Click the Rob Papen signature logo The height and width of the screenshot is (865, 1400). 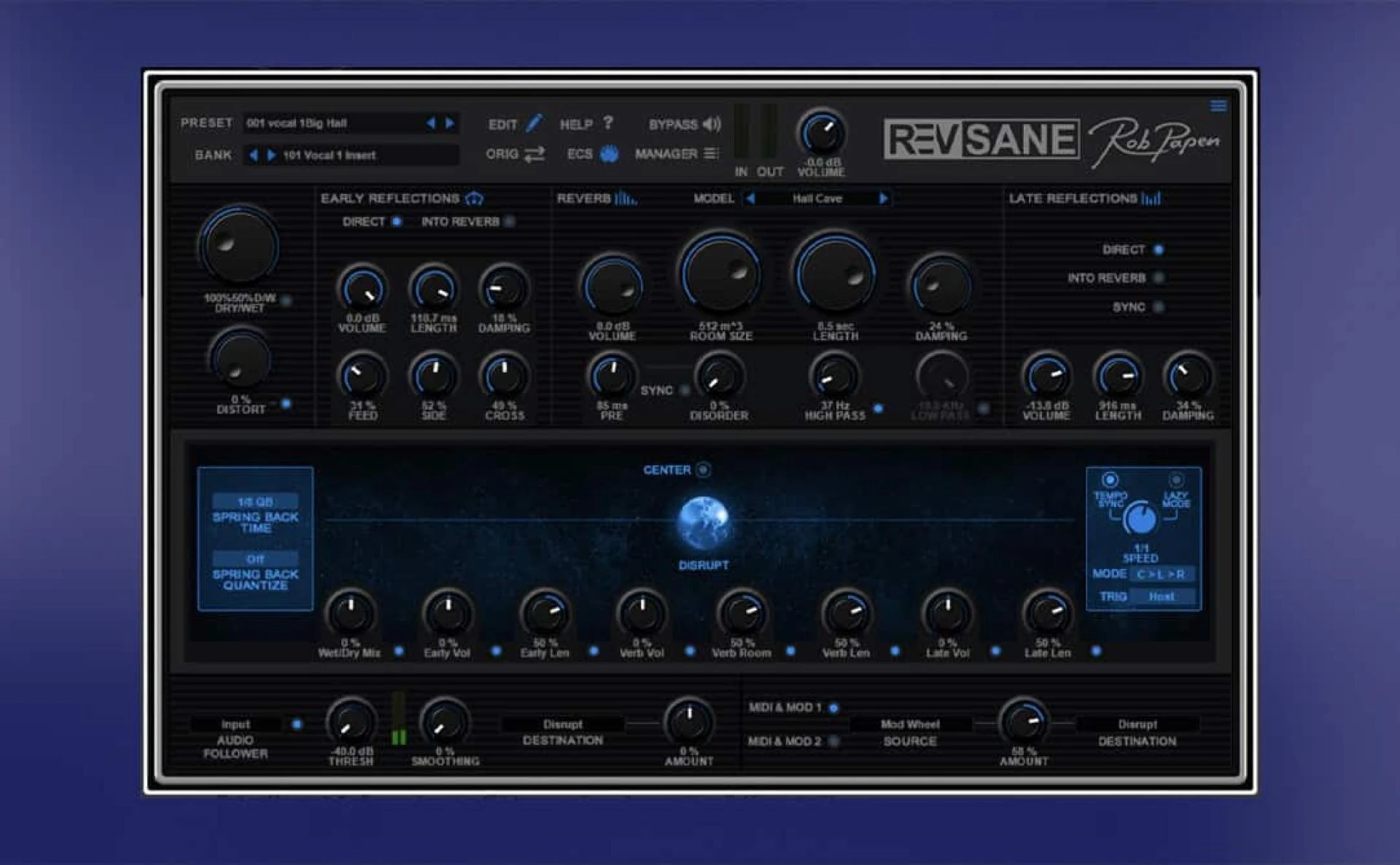[1154, 141]
